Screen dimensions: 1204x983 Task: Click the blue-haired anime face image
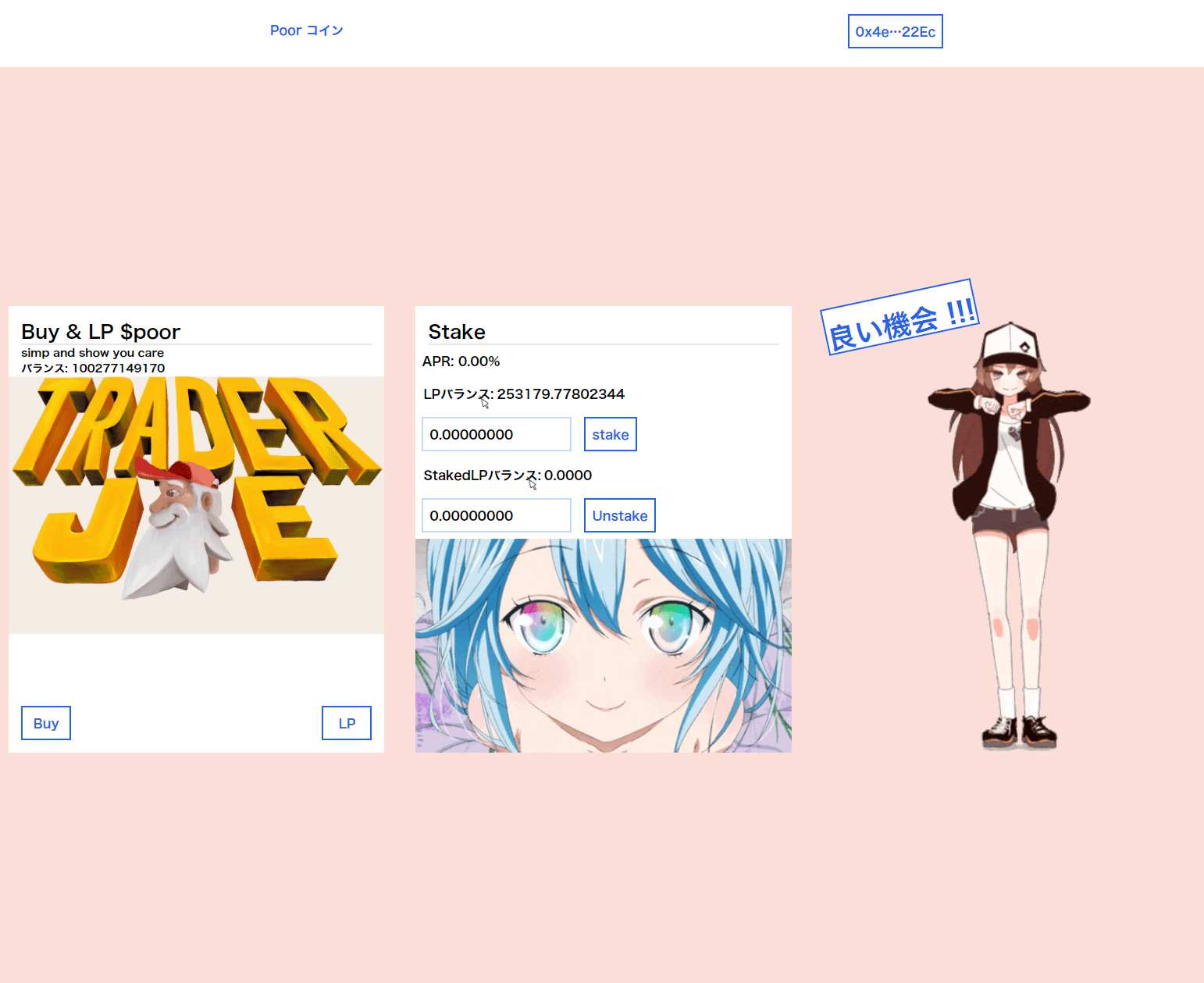point(604,646)
